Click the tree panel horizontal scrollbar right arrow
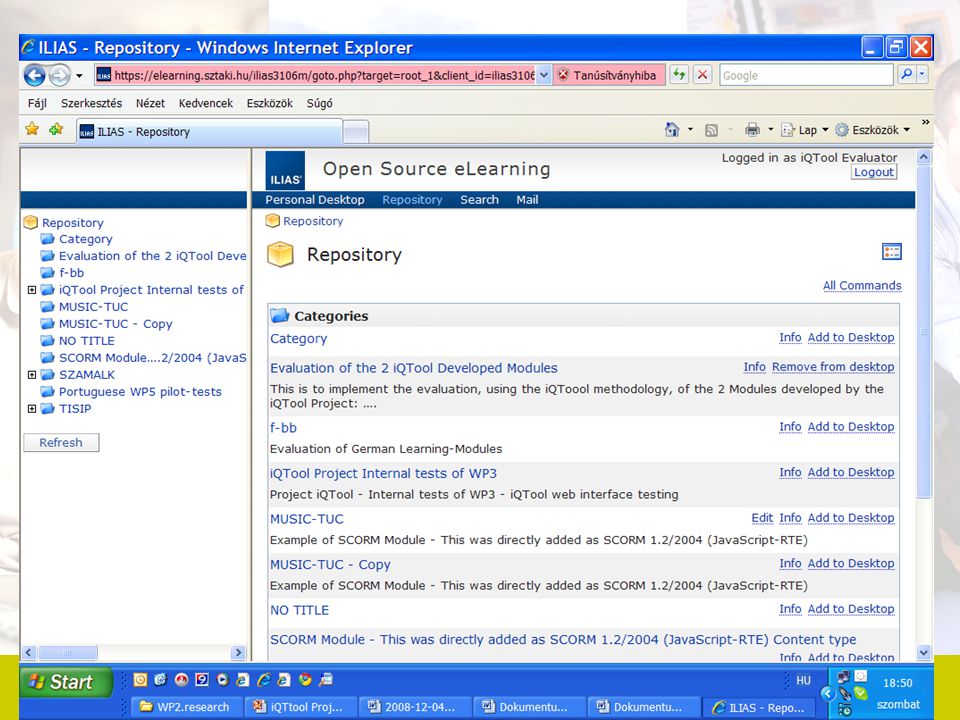960x720 pixels. coord(239,653)
